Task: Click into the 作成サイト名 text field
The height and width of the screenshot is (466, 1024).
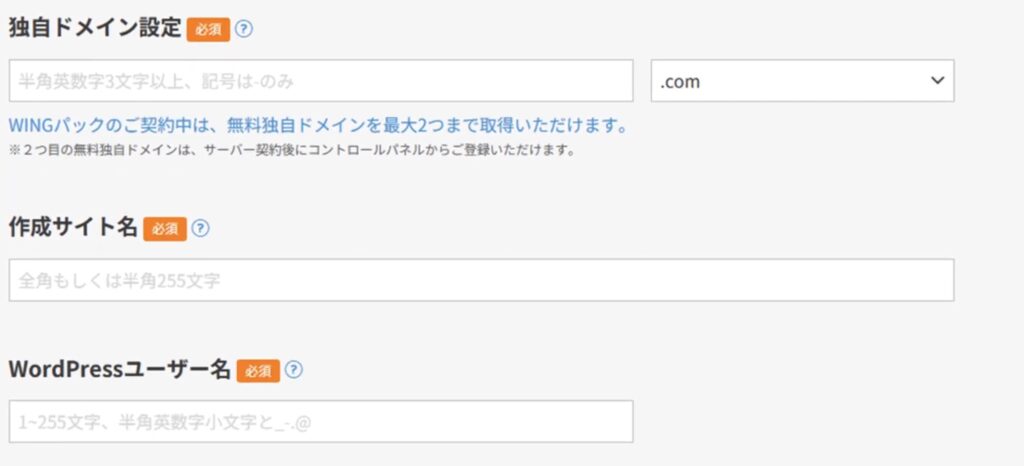Action: coord(481,281)
